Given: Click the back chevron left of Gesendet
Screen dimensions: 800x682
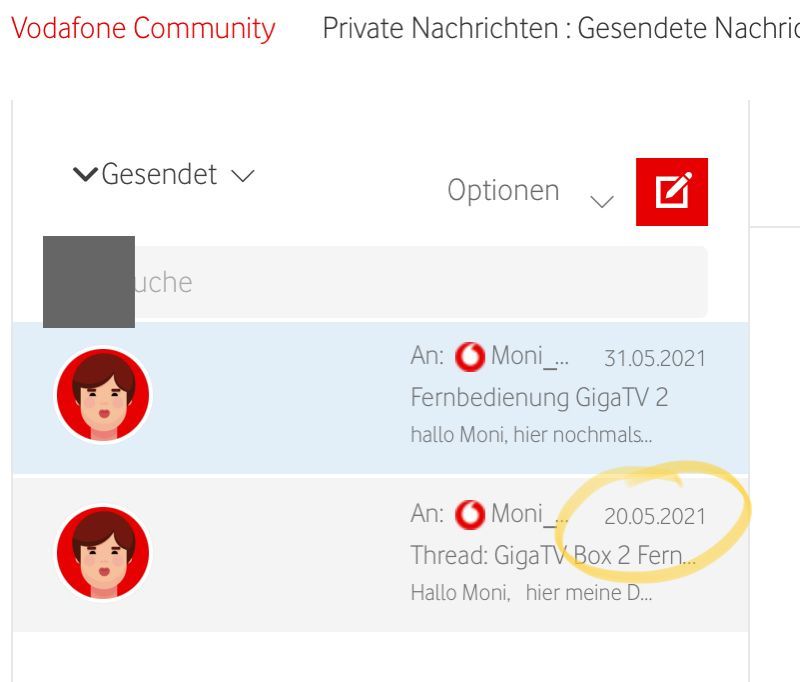Looking at the screenshot, I should pyautogui.click(x=85, y=174).
